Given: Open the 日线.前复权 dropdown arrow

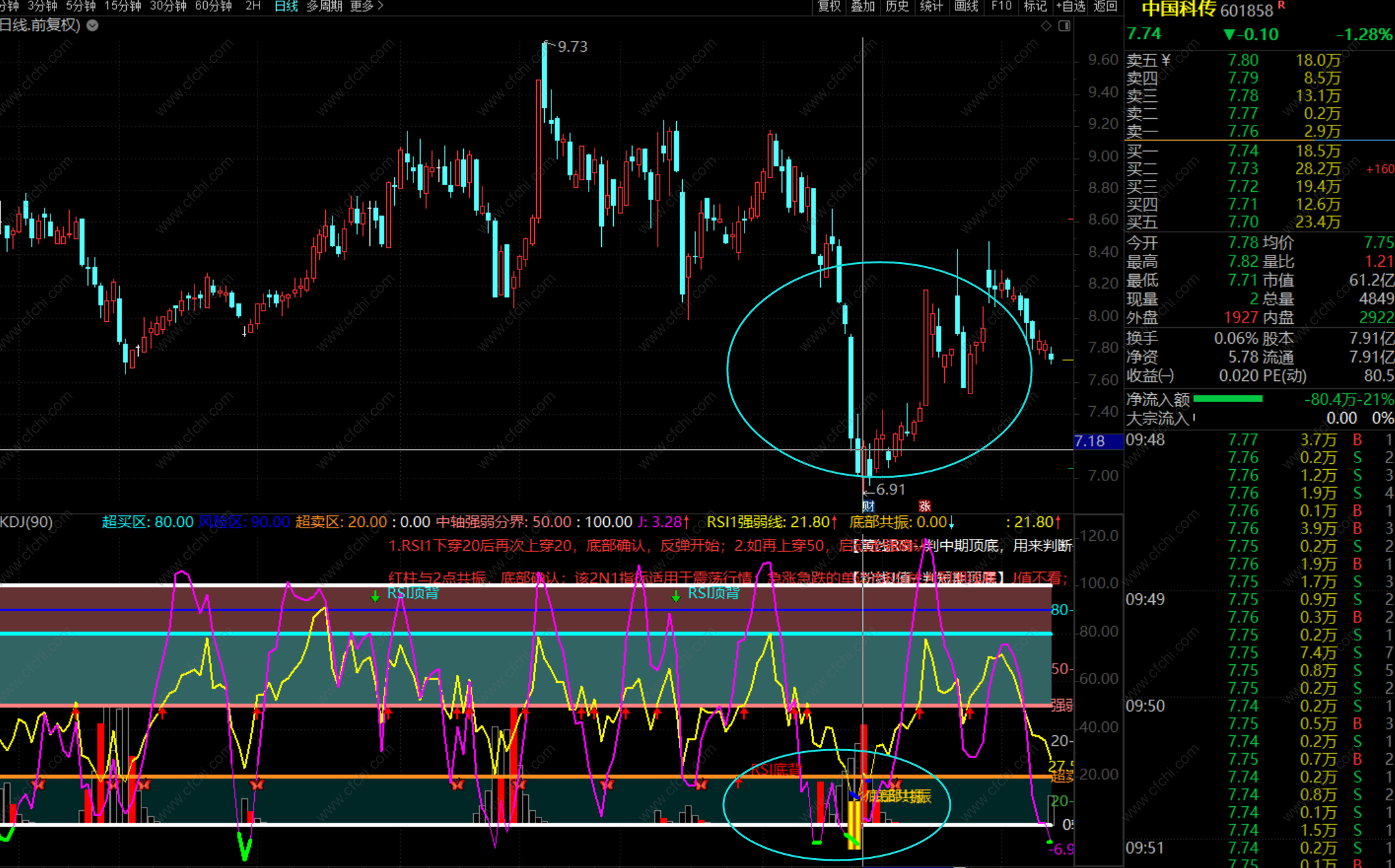Looking at the screenshot, I should coord(93,26).
